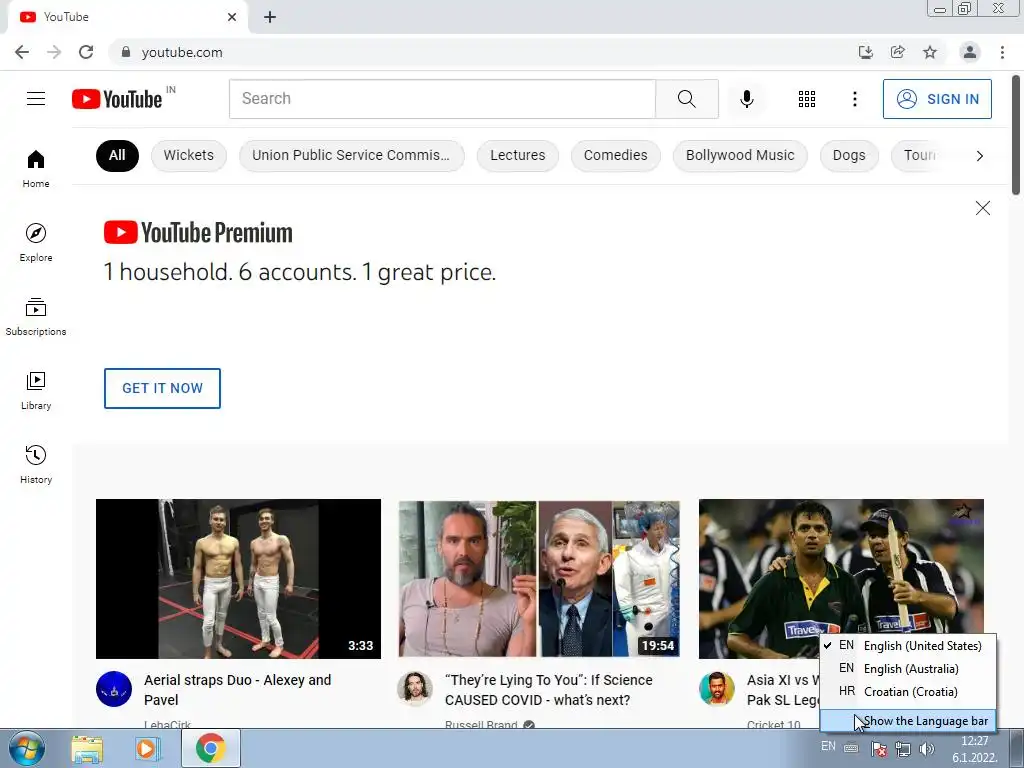
Task: Close the YouTube tab
Action: pos(232,17)
